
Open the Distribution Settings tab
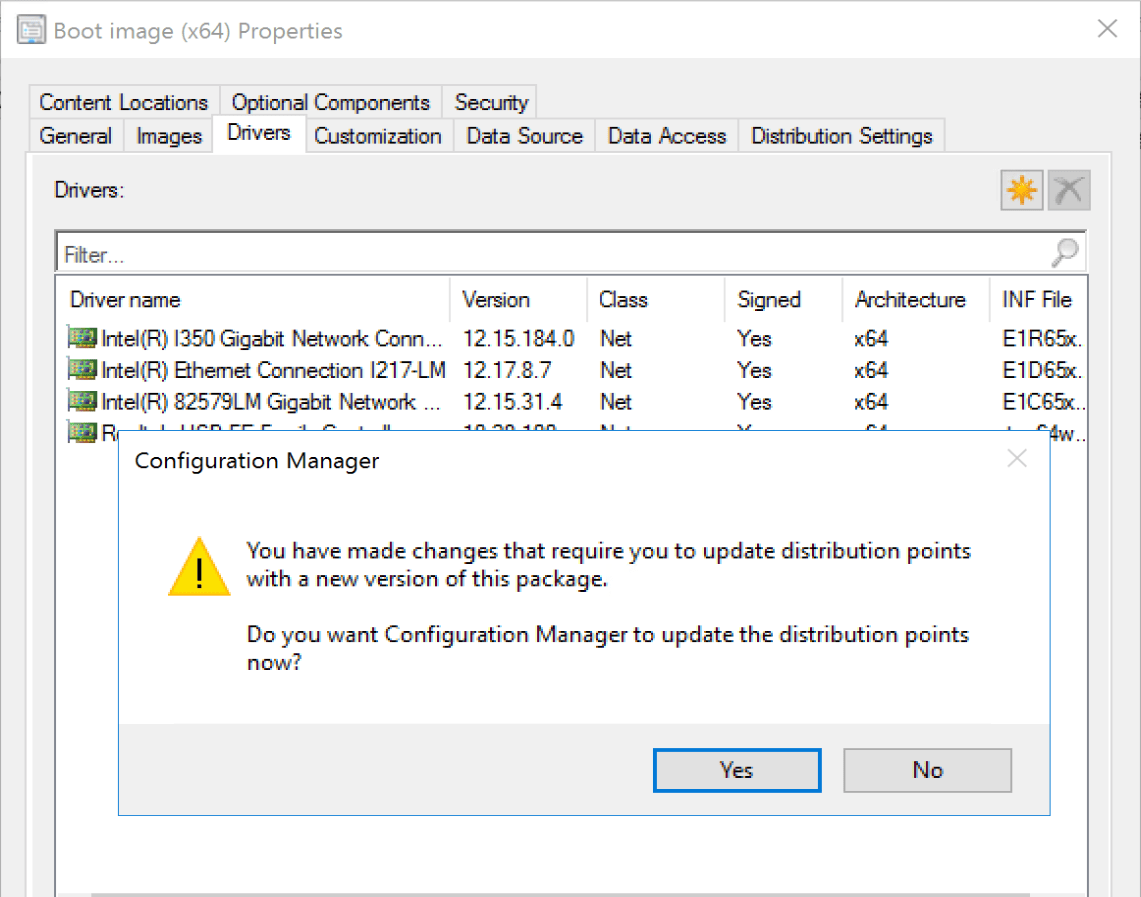click(841, 136)
